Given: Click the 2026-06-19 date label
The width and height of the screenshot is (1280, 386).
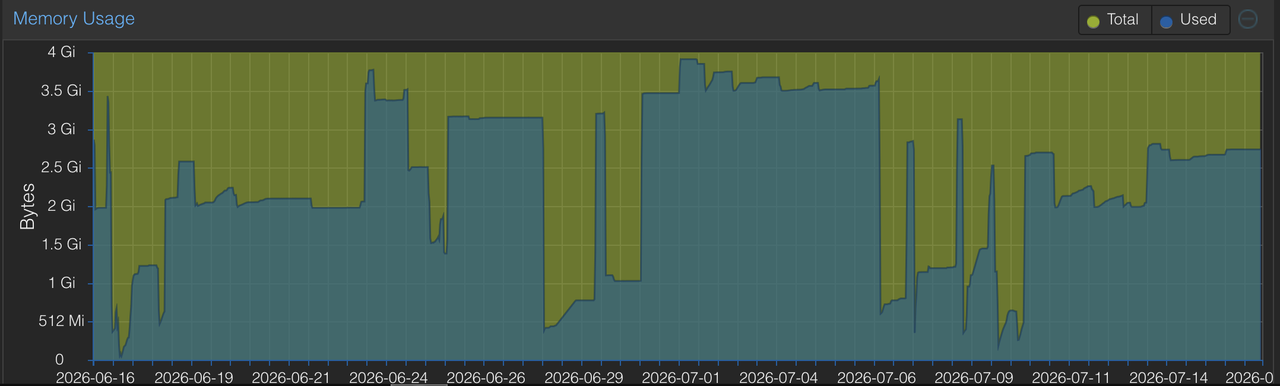Looking at the screenshot, I should (x=194, y=378).
